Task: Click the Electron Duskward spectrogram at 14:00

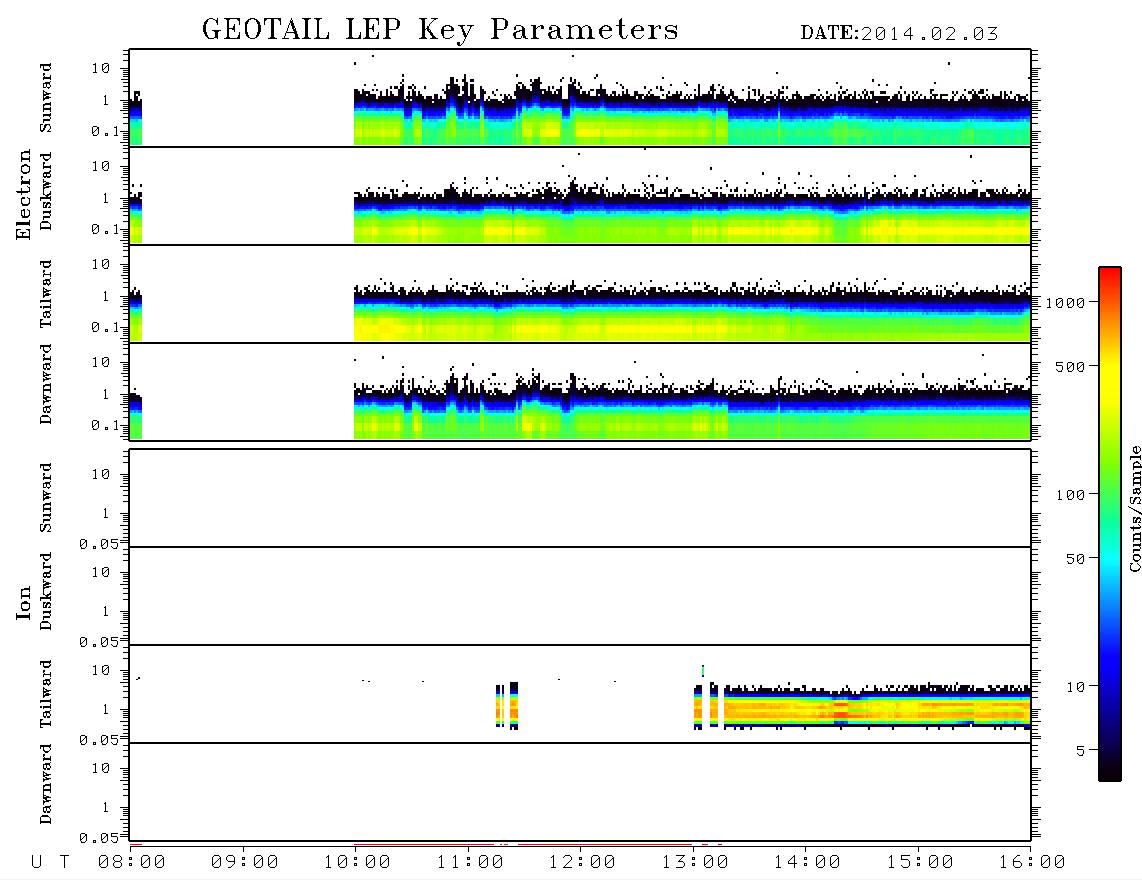Action: point(806,217)
